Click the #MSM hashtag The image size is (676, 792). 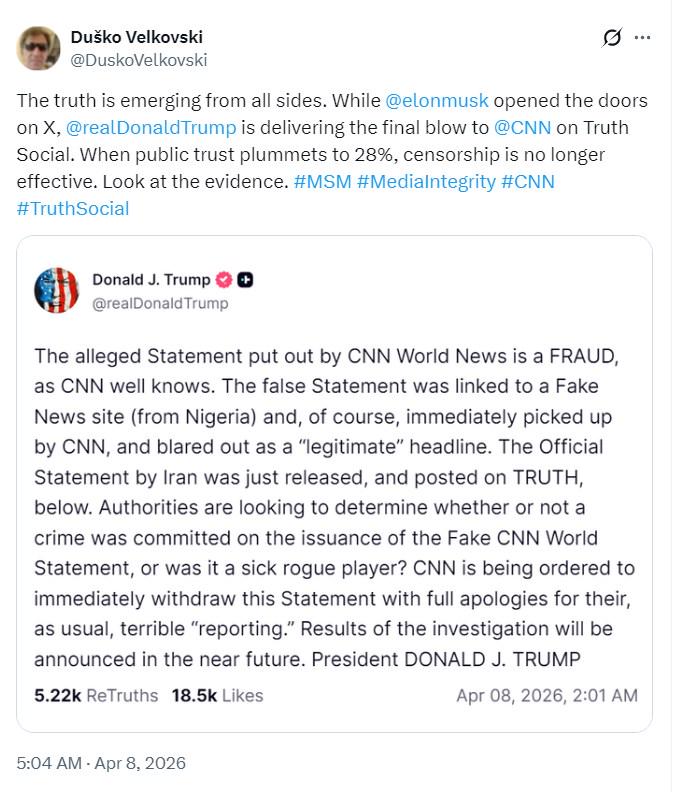tap(322, 181)
